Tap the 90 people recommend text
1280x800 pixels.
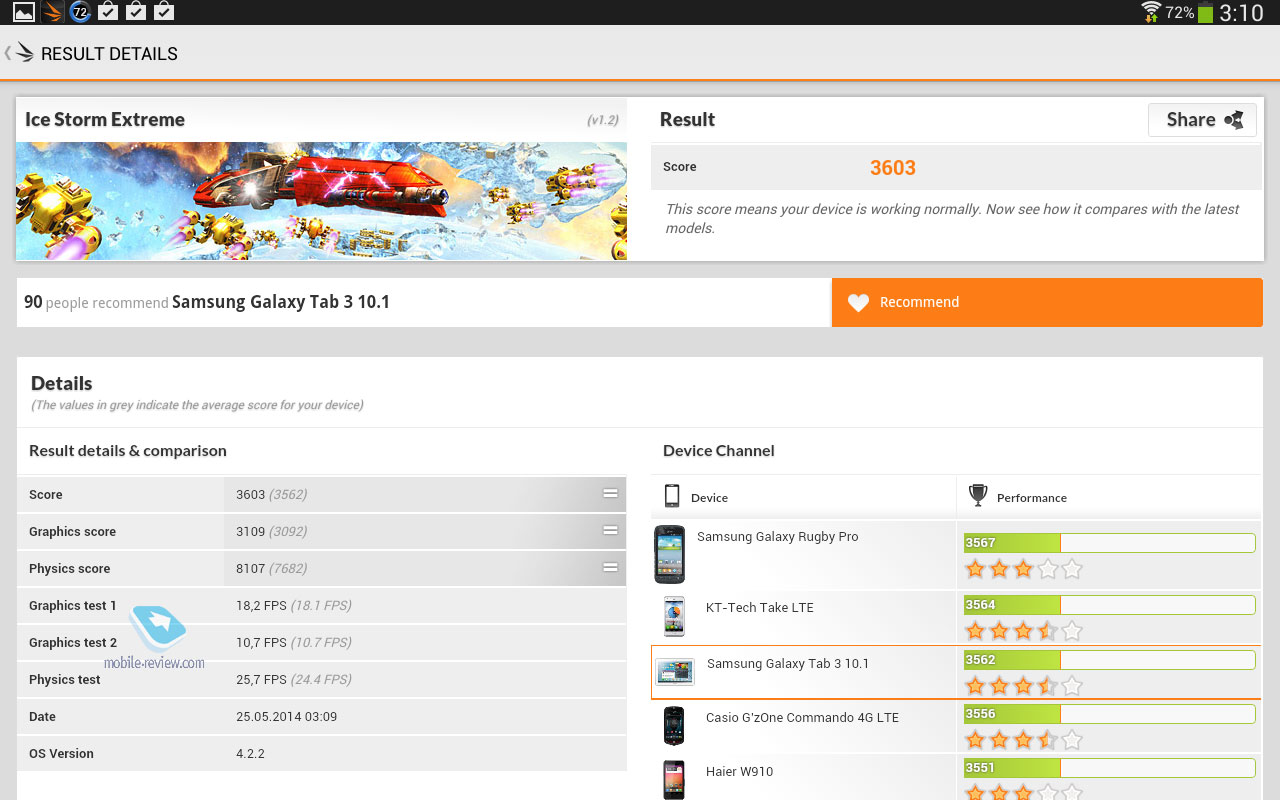[96, 302]
